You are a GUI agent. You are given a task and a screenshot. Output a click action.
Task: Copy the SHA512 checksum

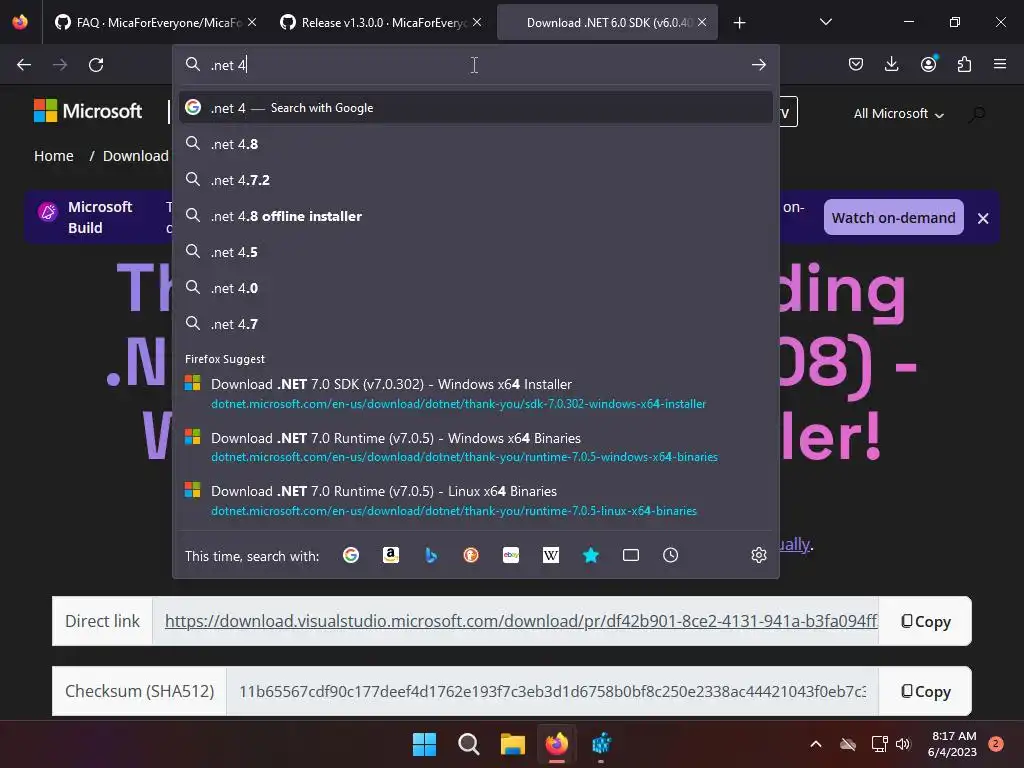point(925,691)
